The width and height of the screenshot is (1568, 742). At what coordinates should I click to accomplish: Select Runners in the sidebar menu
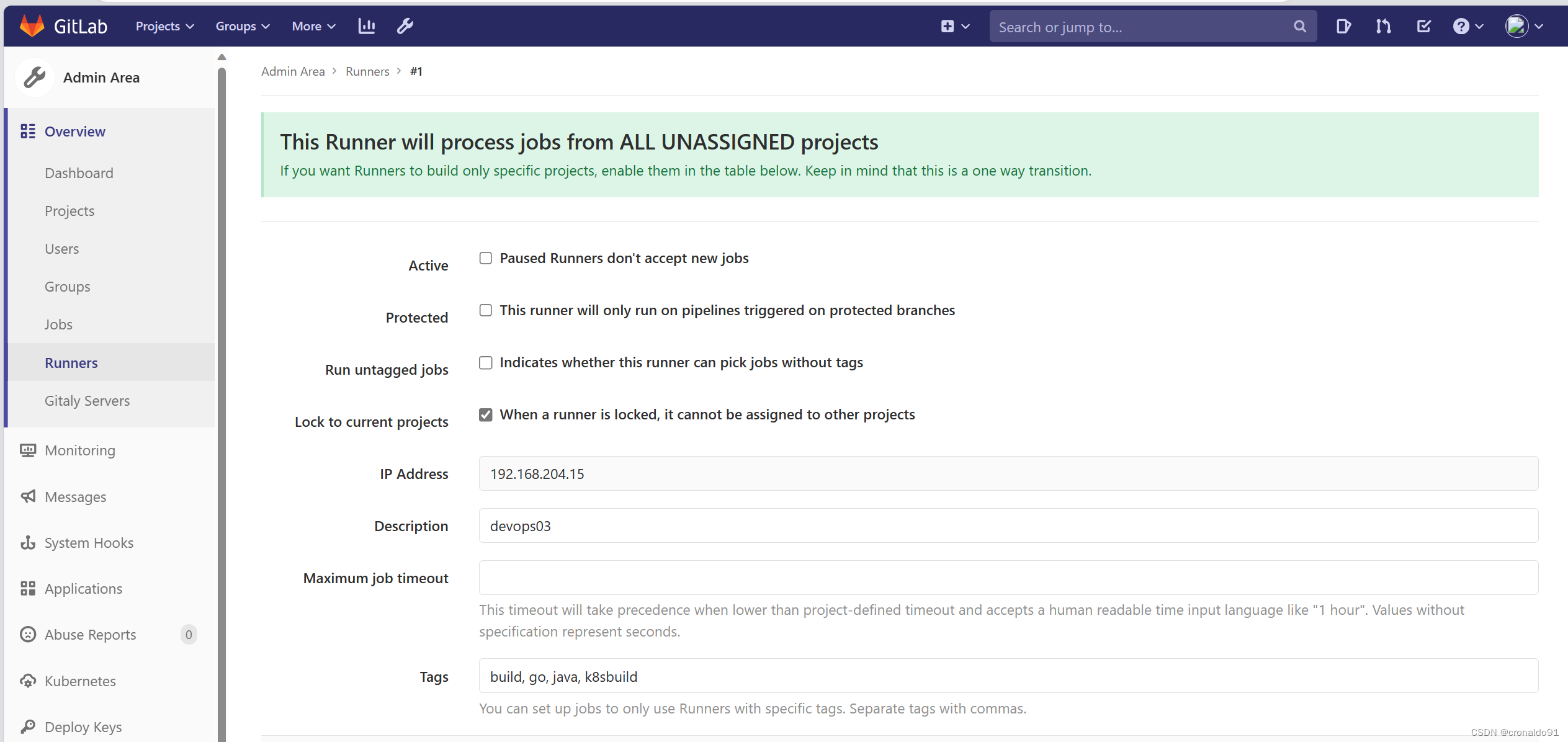71,362
